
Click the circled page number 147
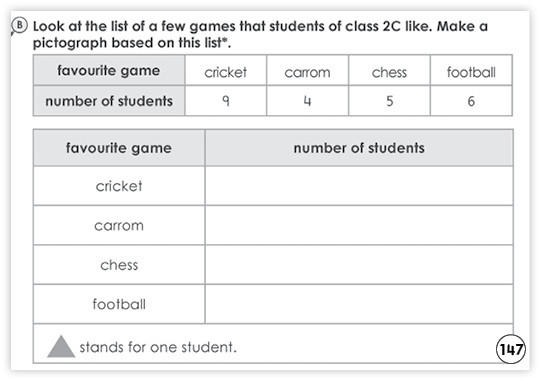pos(511,349)
